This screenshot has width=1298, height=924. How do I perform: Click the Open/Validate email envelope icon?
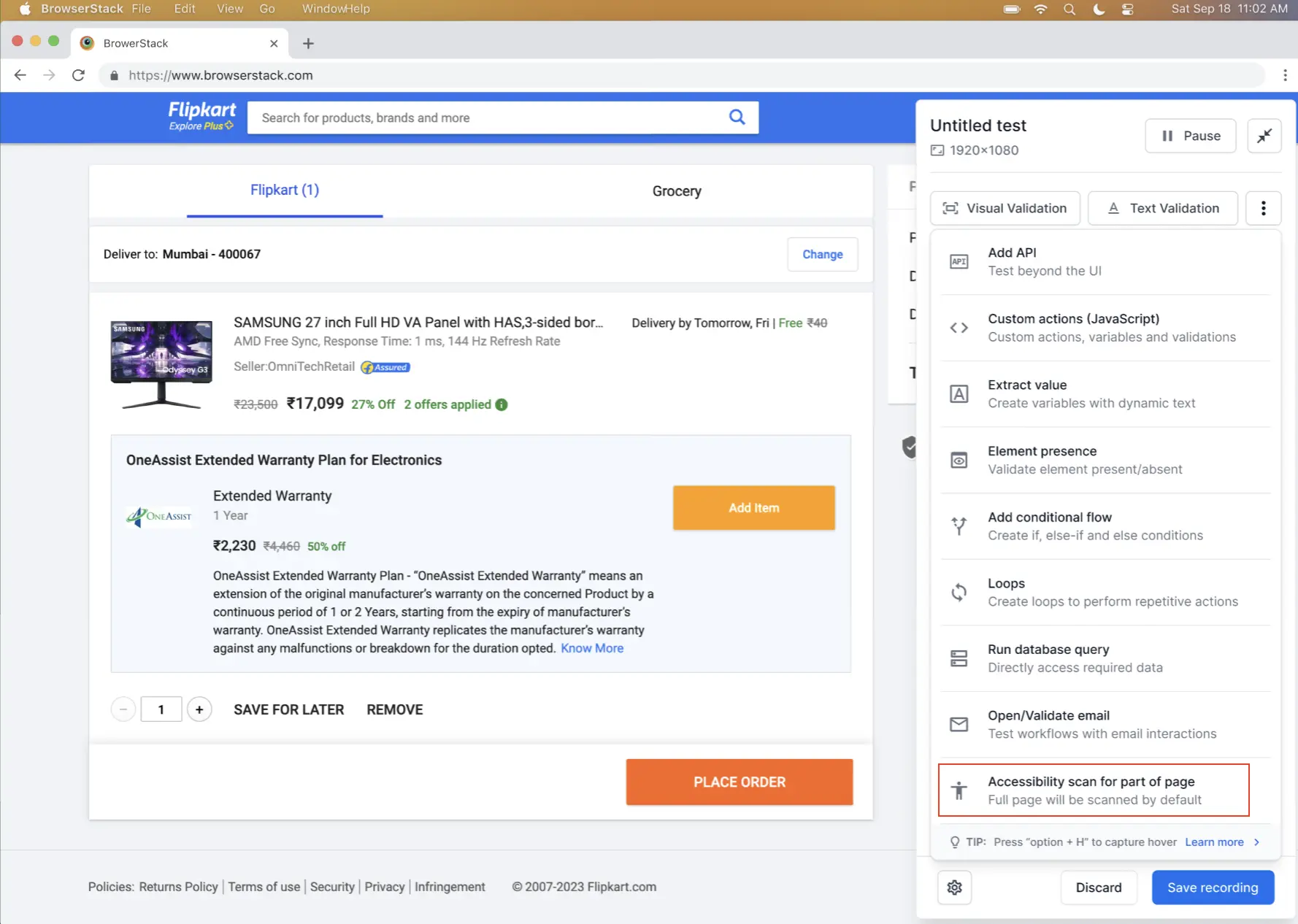click(959, 724)
